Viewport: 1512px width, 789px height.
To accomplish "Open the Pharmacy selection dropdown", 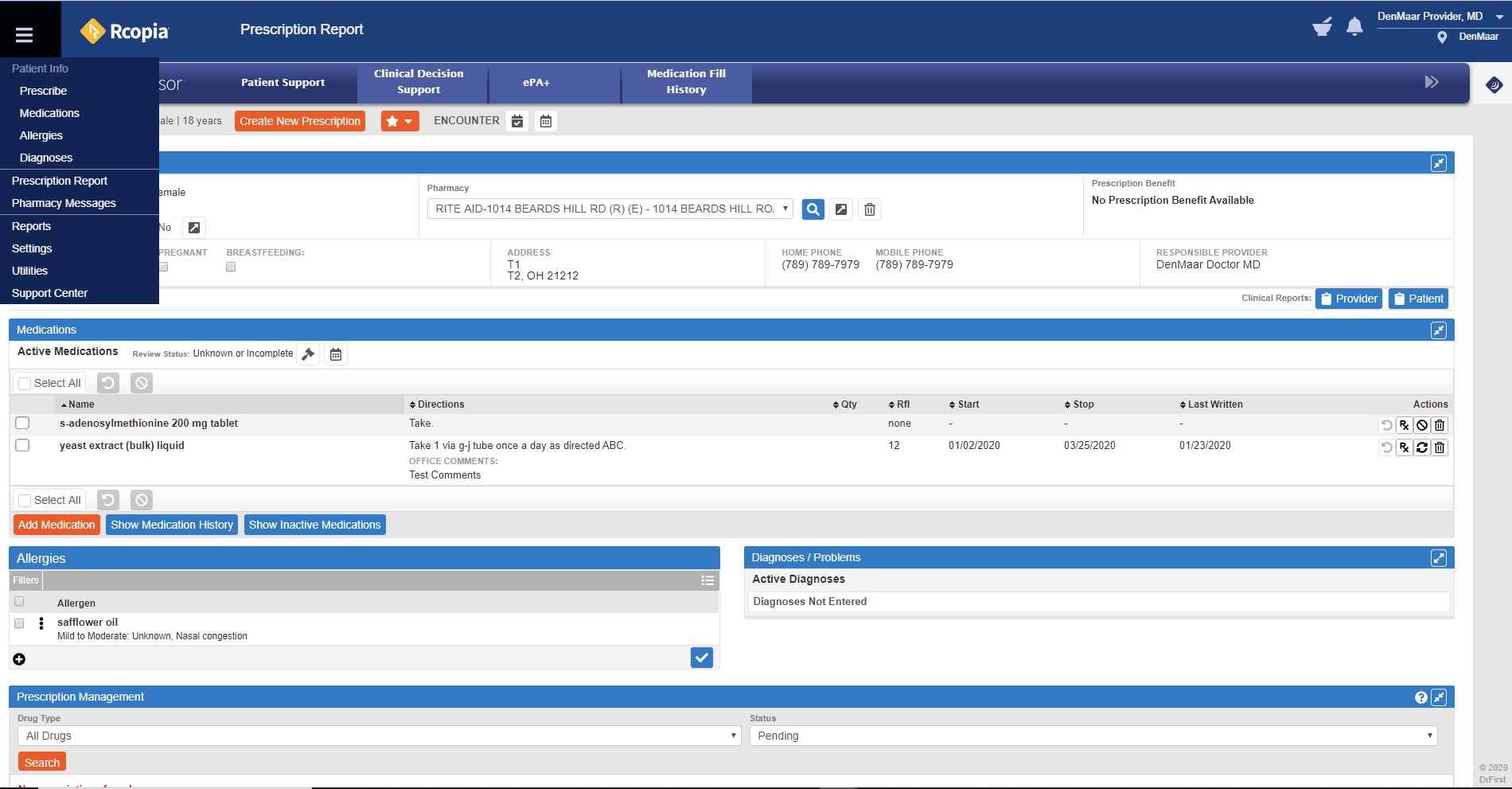I will pos(610,208).
